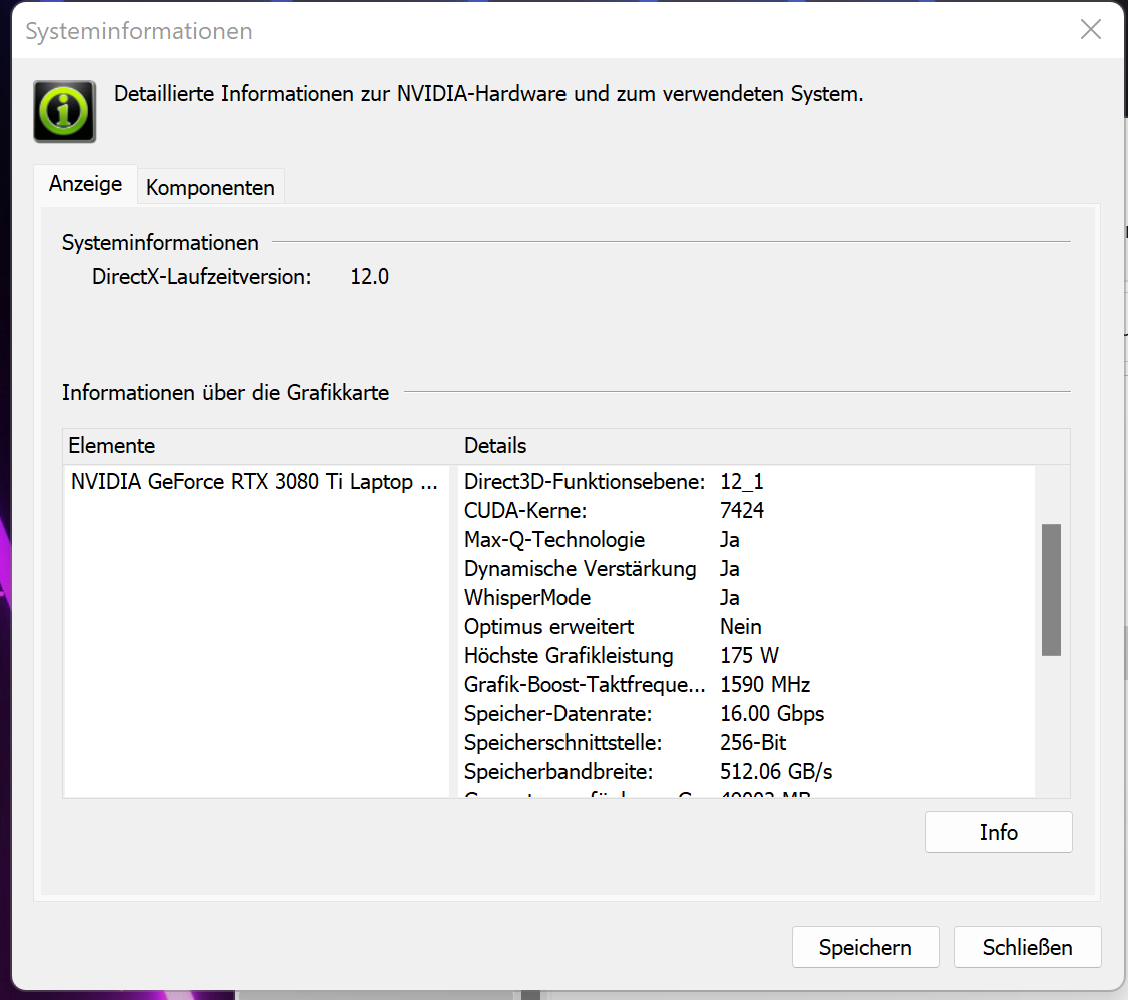The image size is (1128, 1000).
Task: Click scrollbar track below the thumb
Action: click(x=1051, y=725)
